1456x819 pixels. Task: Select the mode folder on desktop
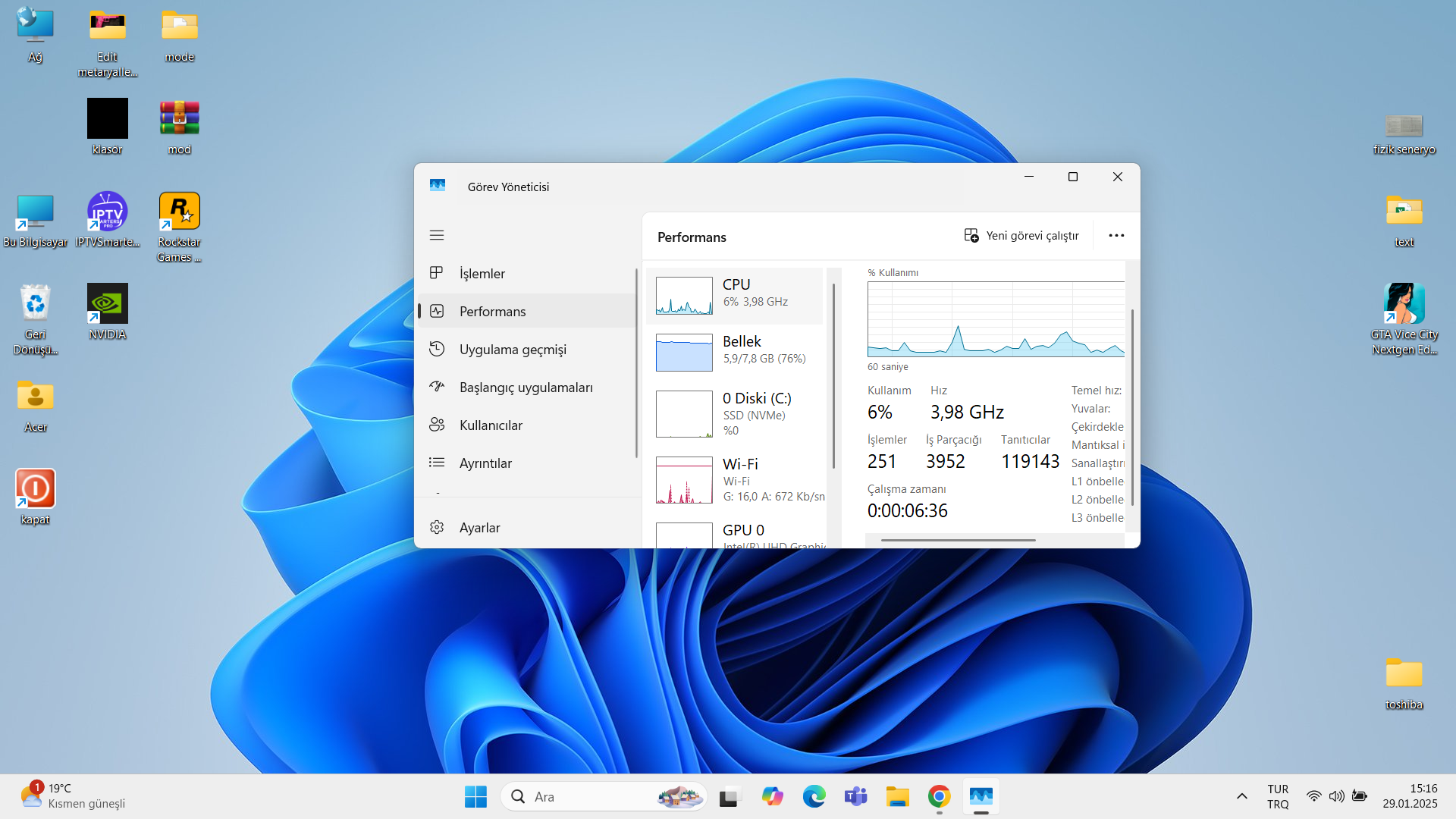(x=180, y=36)
